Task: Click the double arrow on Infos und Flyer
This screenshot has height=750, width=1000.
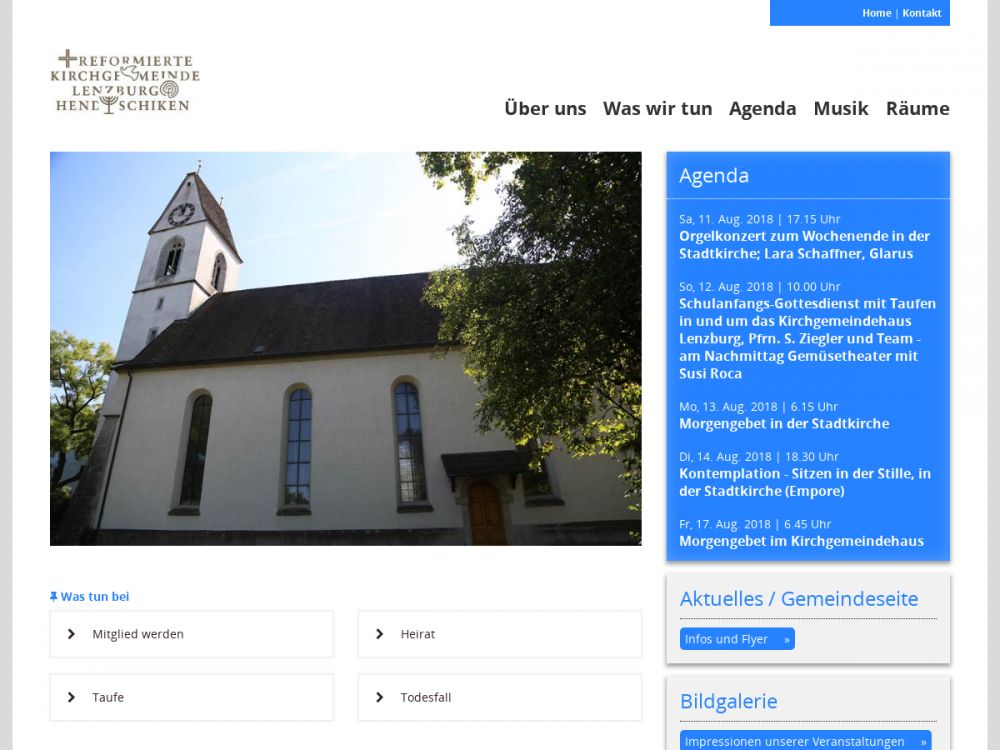Action: click(786, 640)
